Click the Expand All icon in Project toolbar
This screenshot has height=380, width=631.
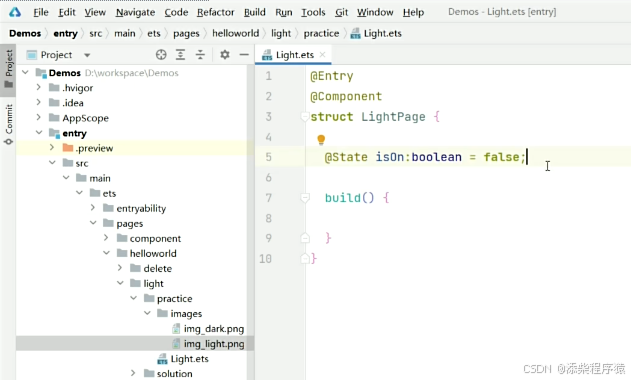(x=181, y=55)
